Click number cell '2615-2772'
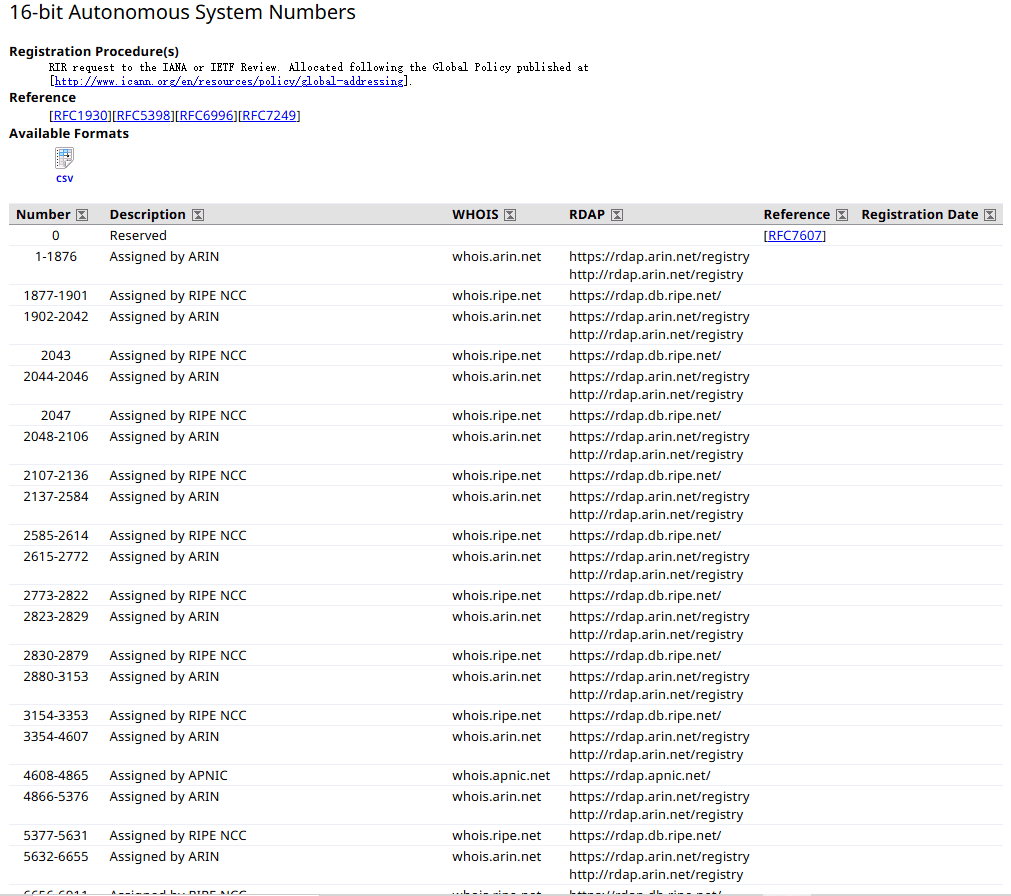The height and width of the screenshot is (896, 1011). [x=55, y=556]
